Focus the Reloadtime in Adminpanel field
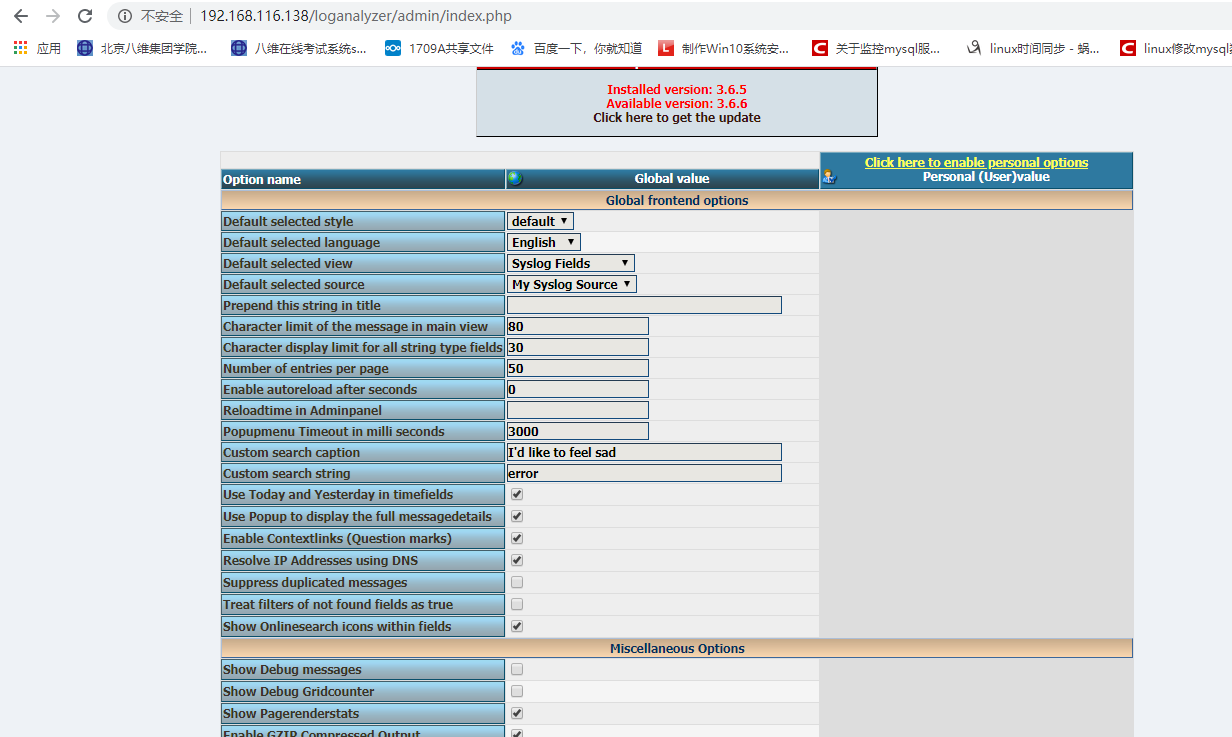Image resolution: width=1232 pixels, height=737 pixels. tap(578, 410)
